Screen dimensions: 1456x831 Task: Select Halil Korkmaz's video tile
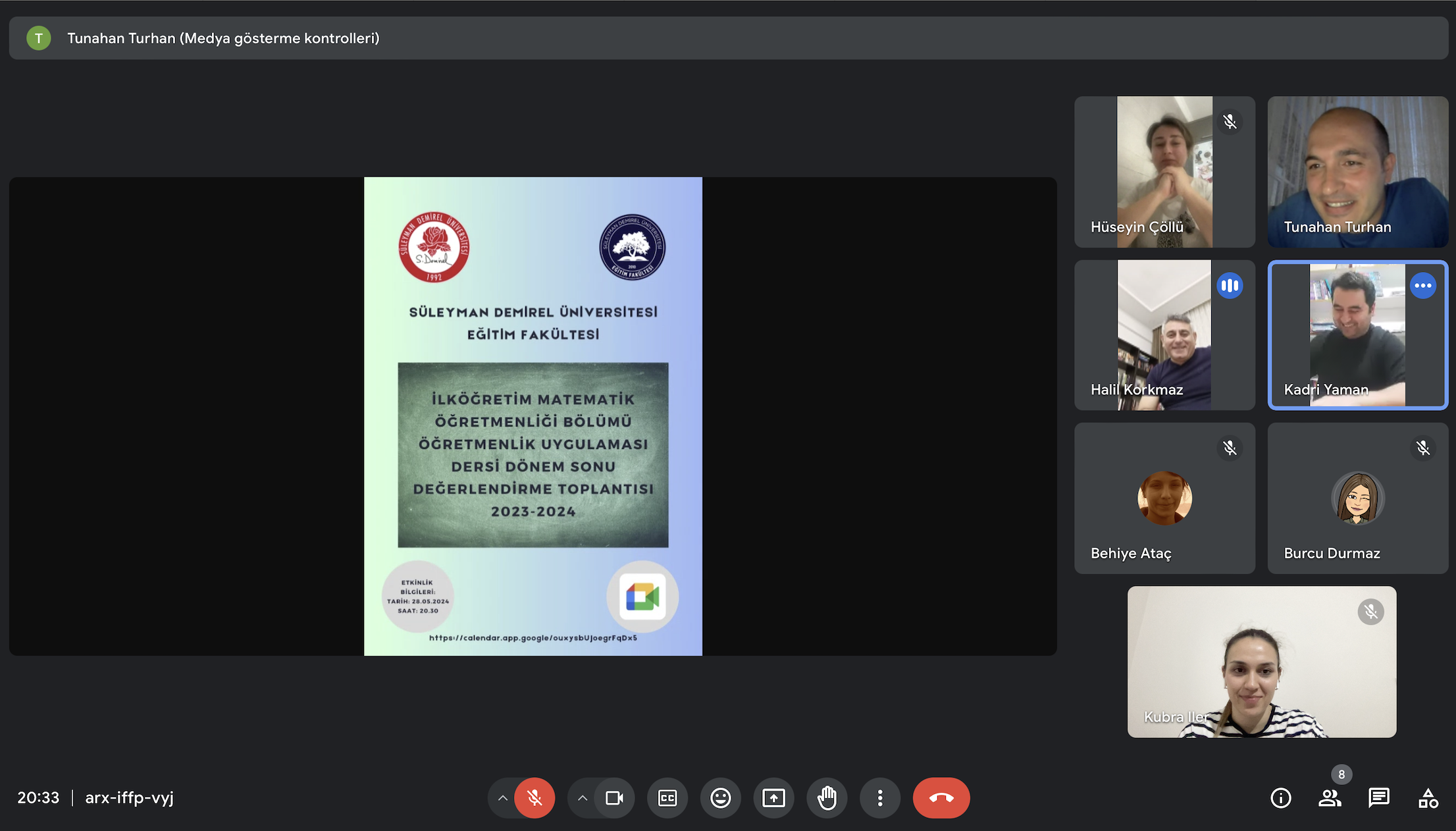(x=1164, y=335)
